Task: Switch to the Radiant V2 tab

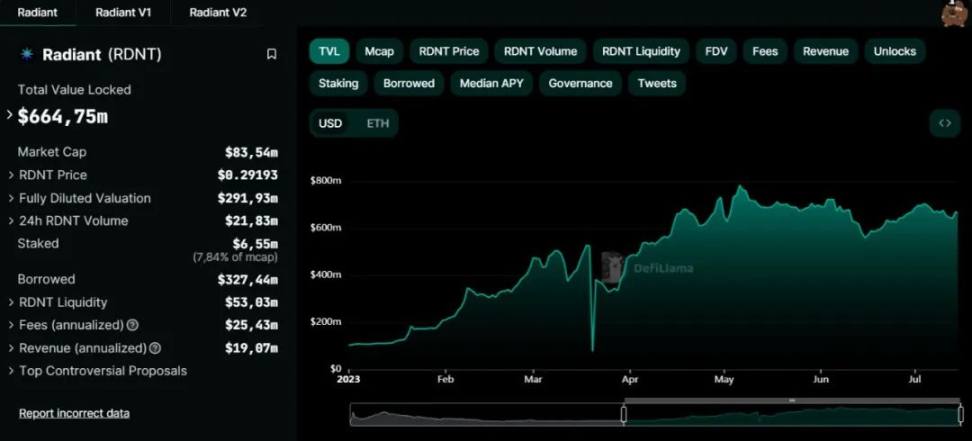Action: [218, 12]
